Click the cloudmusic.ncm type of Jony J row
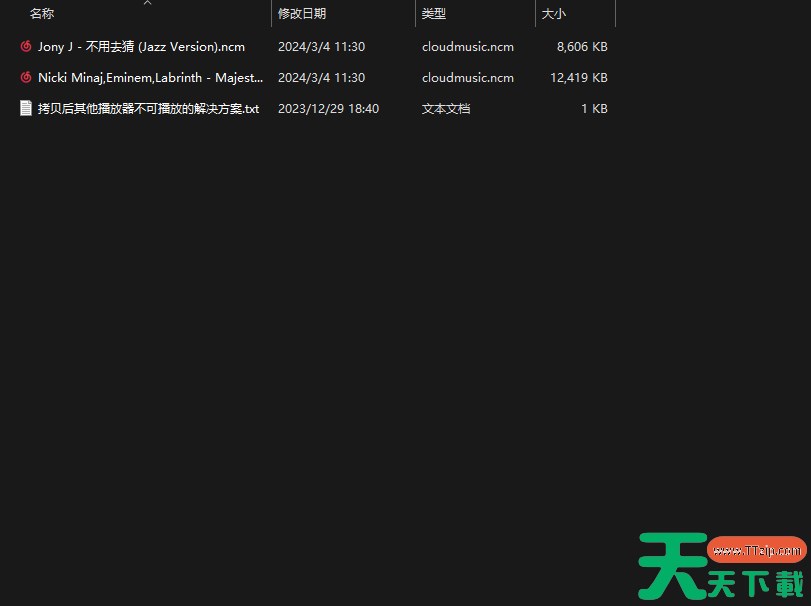The image size is (811, 606). [468, 47]
